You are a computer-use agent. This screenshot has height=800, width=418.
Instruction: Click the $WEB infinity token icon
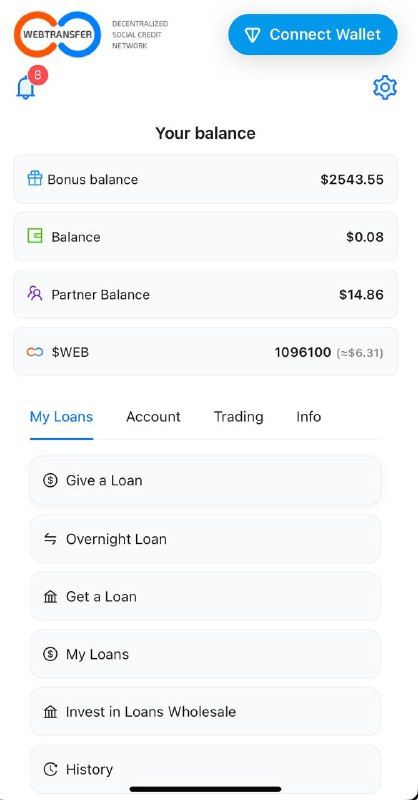click(35, 352)
